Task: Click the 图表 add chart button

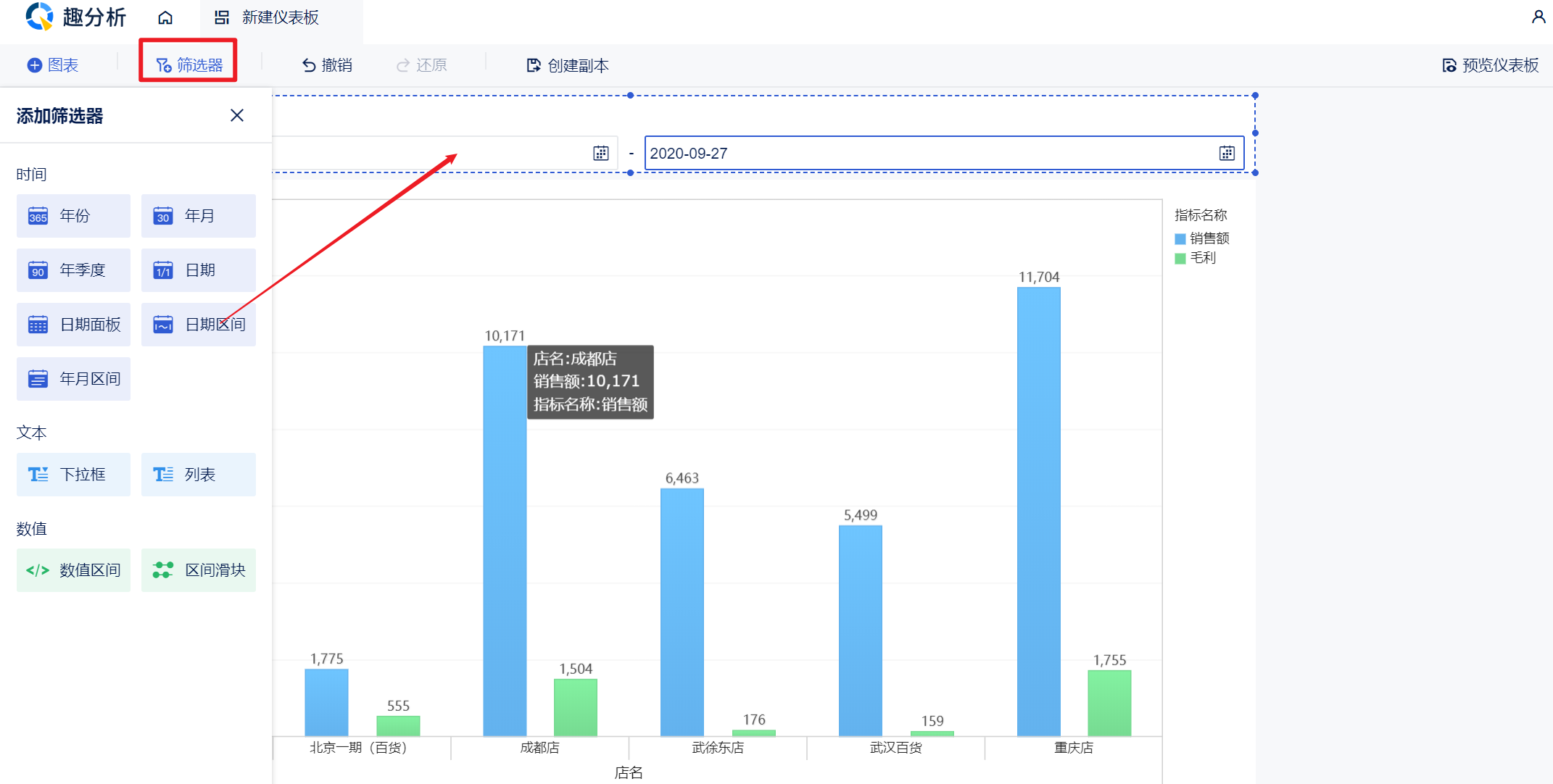Action: pos(53,65)
